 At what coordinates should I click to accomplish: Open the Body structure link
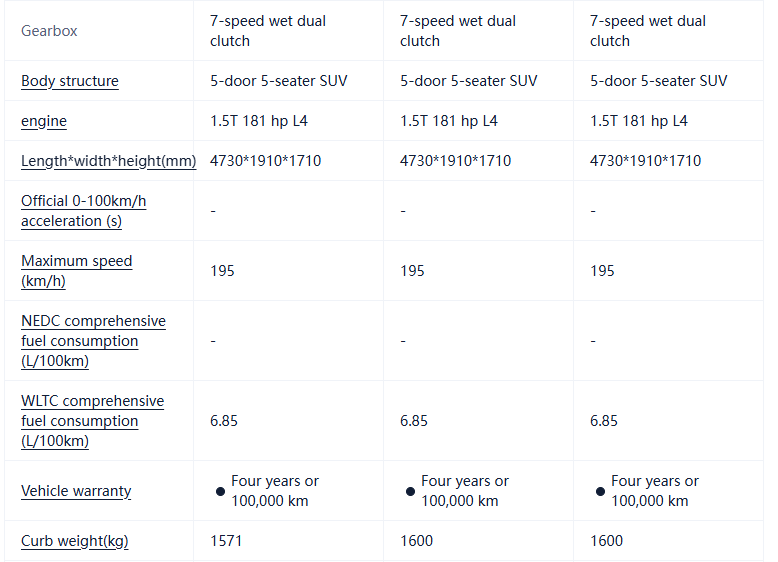click(70, 81)
